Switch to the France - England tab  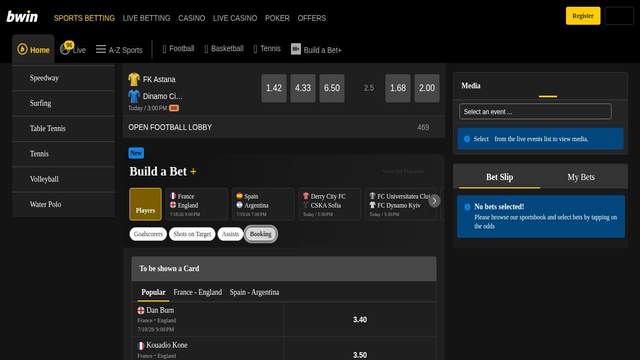[198, 292]
